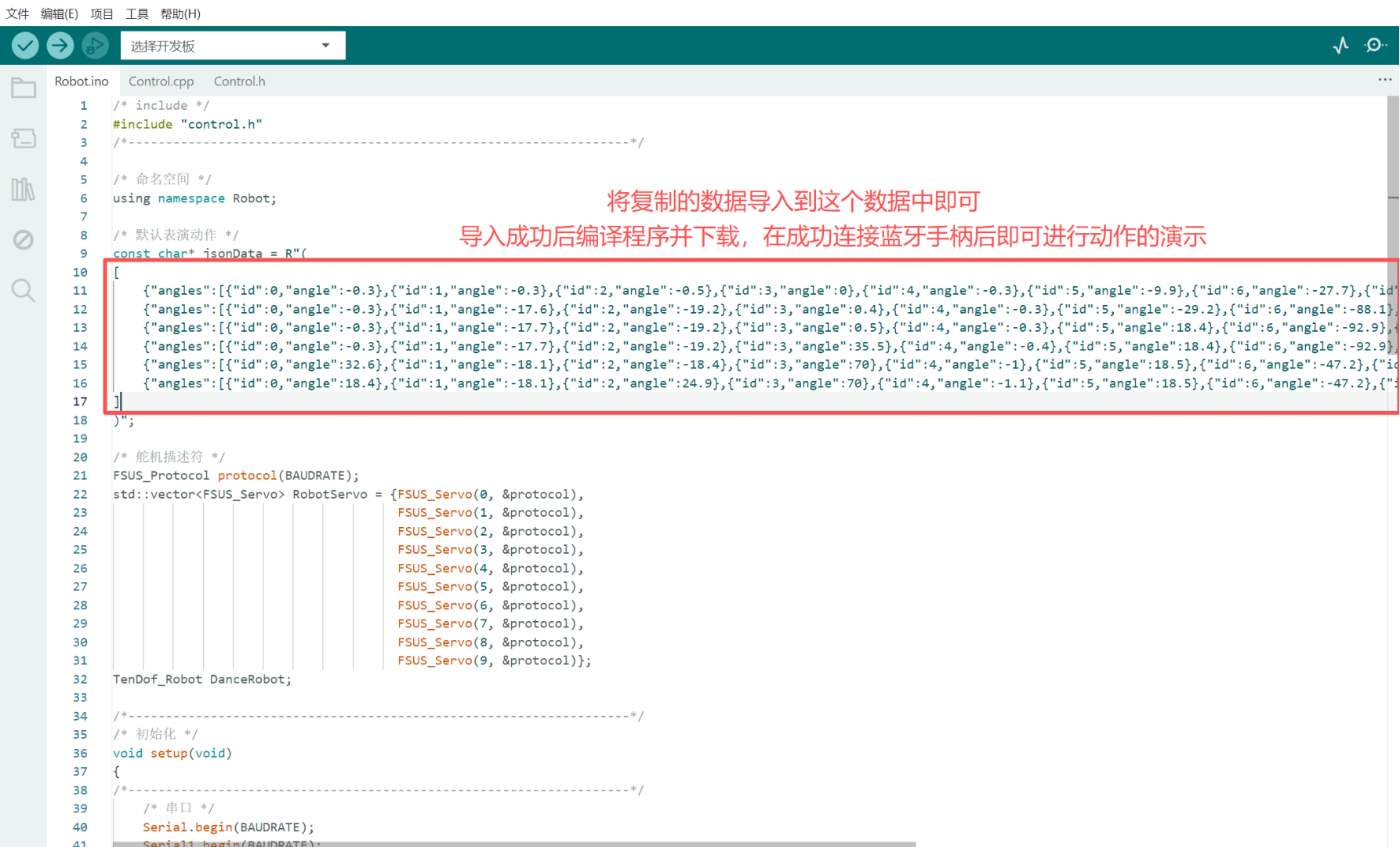Open the Serial Monitor icon

tap(1374, 45)
